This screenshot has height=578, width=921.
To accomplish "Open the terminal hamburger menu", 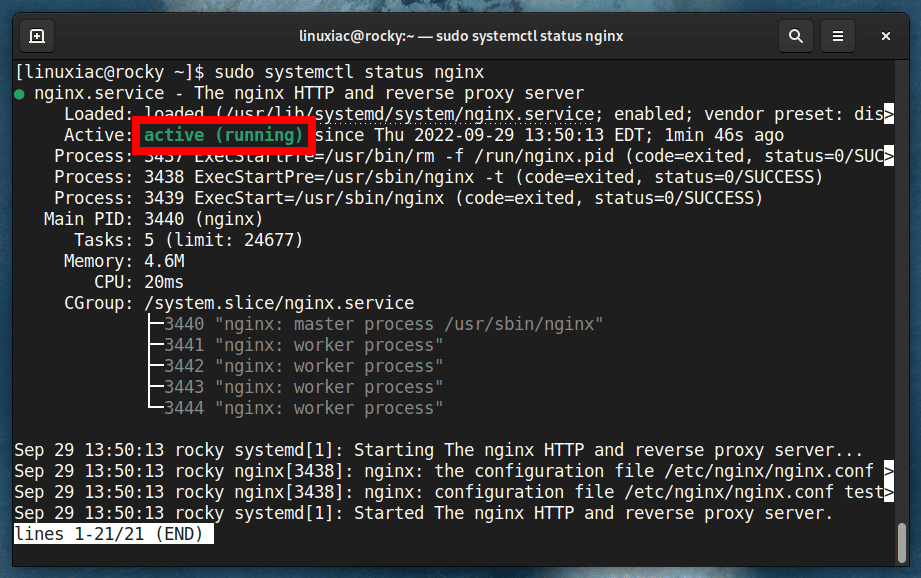I will click(838, 36).
